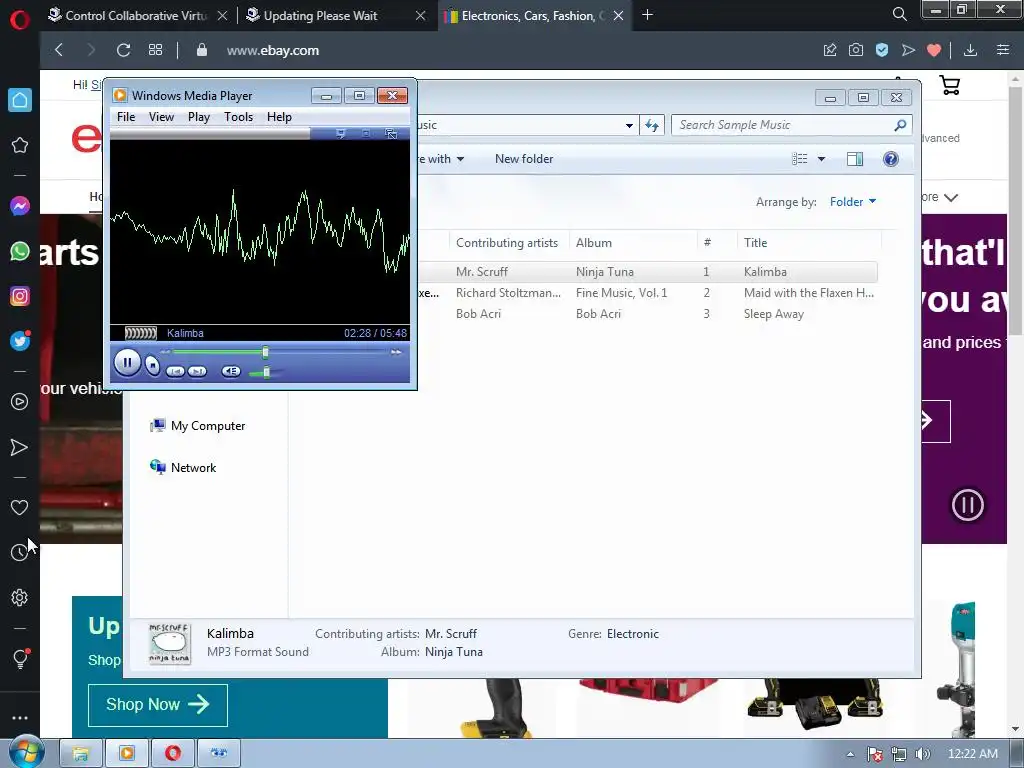1024x768 pixels.
Task: Open My Computer in navigation pane
Action: [197, 426]
